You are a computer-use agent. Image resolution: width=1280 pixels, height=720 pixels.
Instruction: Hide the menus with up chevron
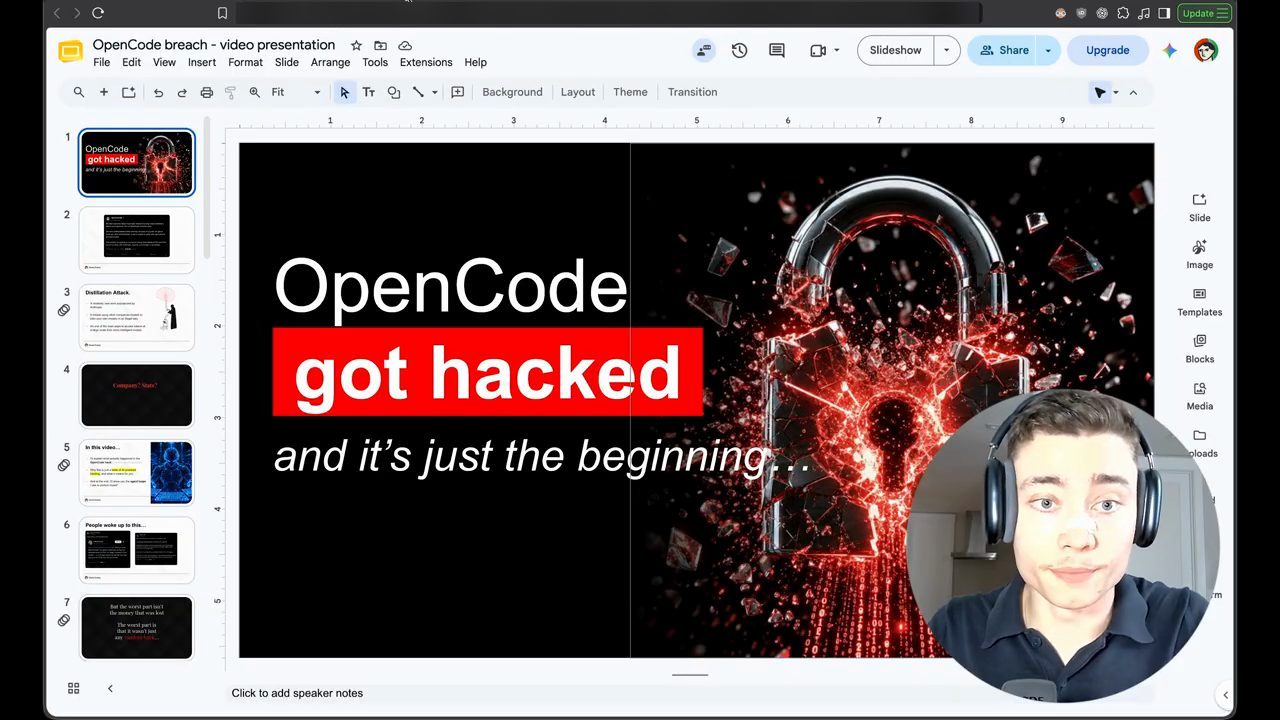click(1133, 92)
